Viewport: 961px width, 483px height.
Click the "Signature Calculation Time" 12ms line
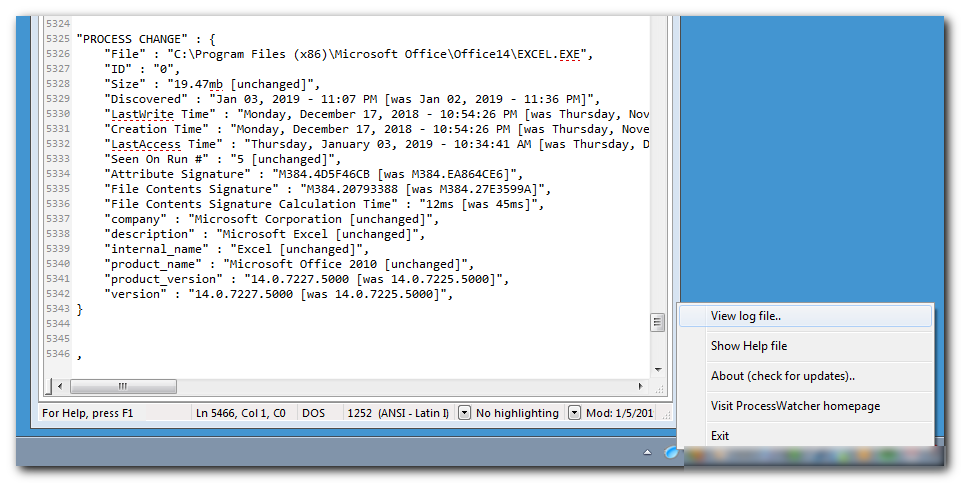click(324, 204)
